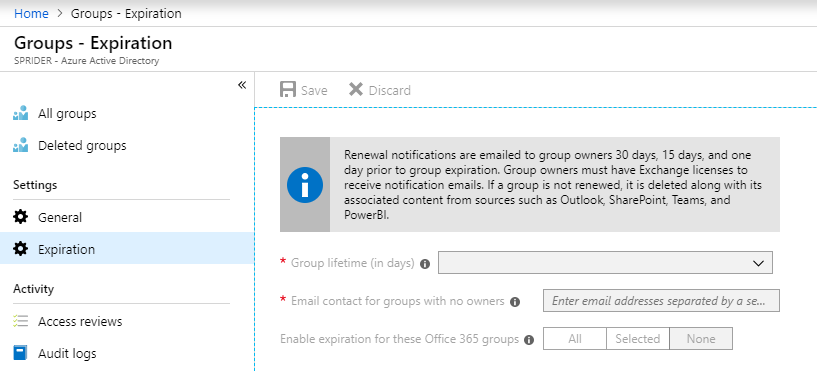Set expiration to None
The width and height of the screenshot is (817, 371).
click(x=701, y=339)
